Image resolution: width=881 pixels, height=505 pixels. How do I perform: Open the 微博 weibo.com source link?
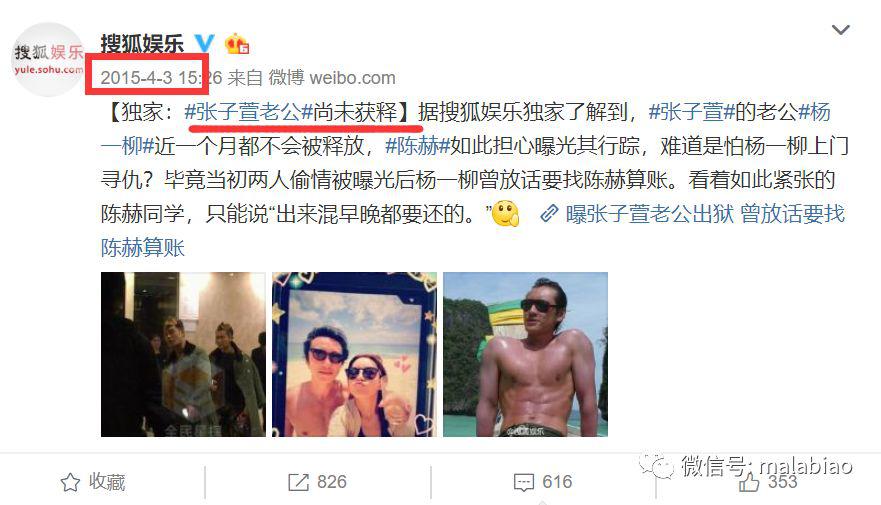click(332, 78)
